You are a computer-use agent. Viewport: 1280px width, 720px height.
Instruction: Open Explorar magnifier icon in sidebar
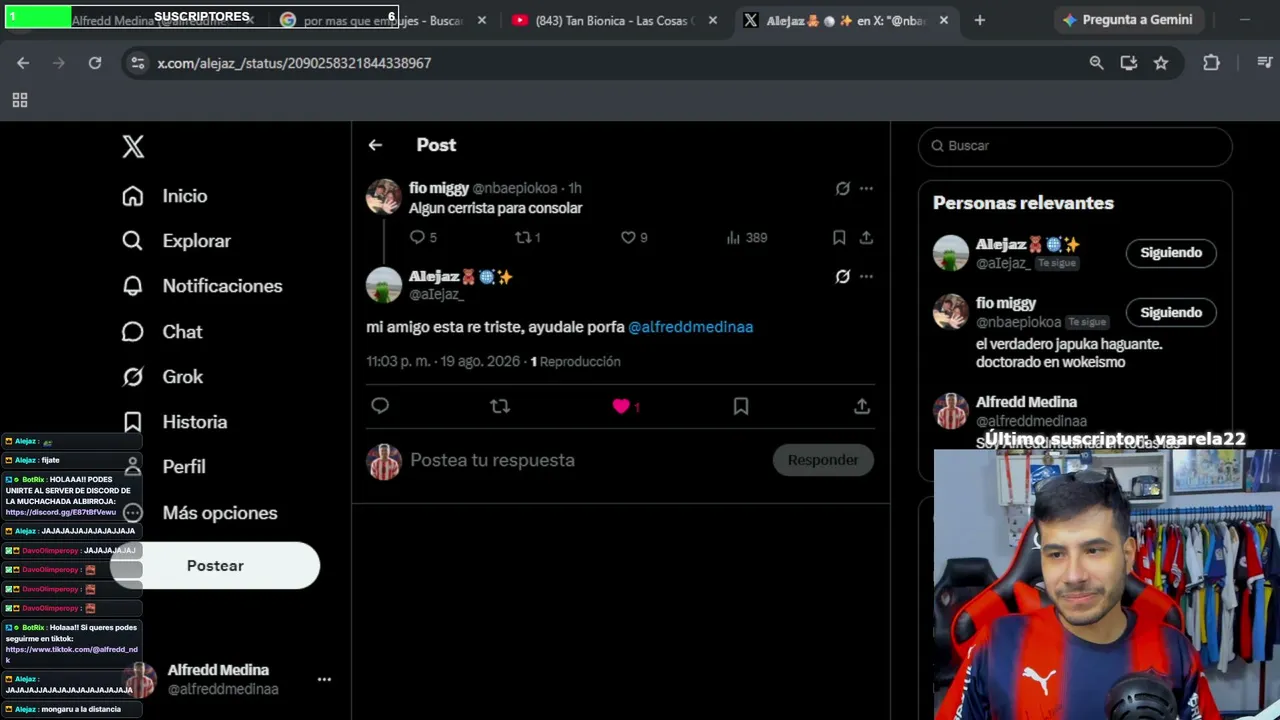pos(133,241)
